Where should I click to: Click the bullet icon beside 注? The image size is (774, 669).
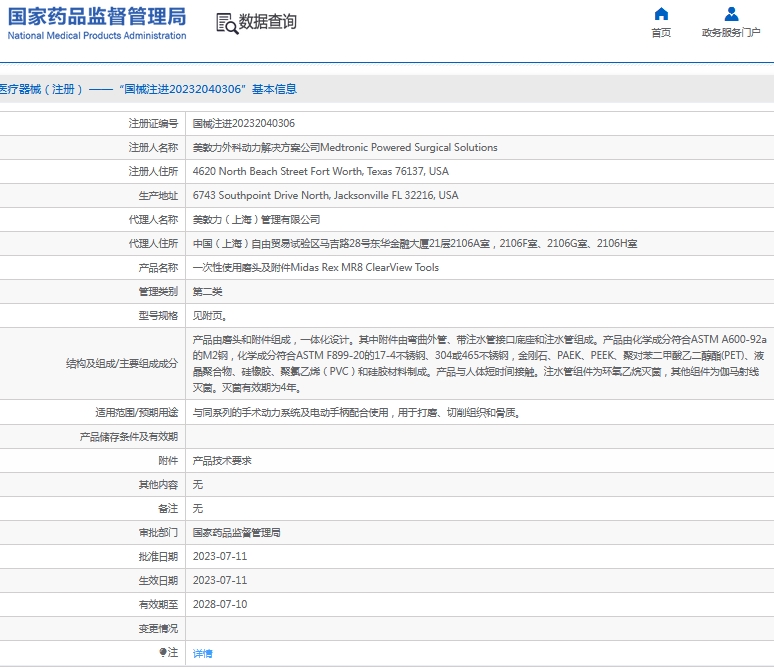pyautogui.click(x=163, y=652)
